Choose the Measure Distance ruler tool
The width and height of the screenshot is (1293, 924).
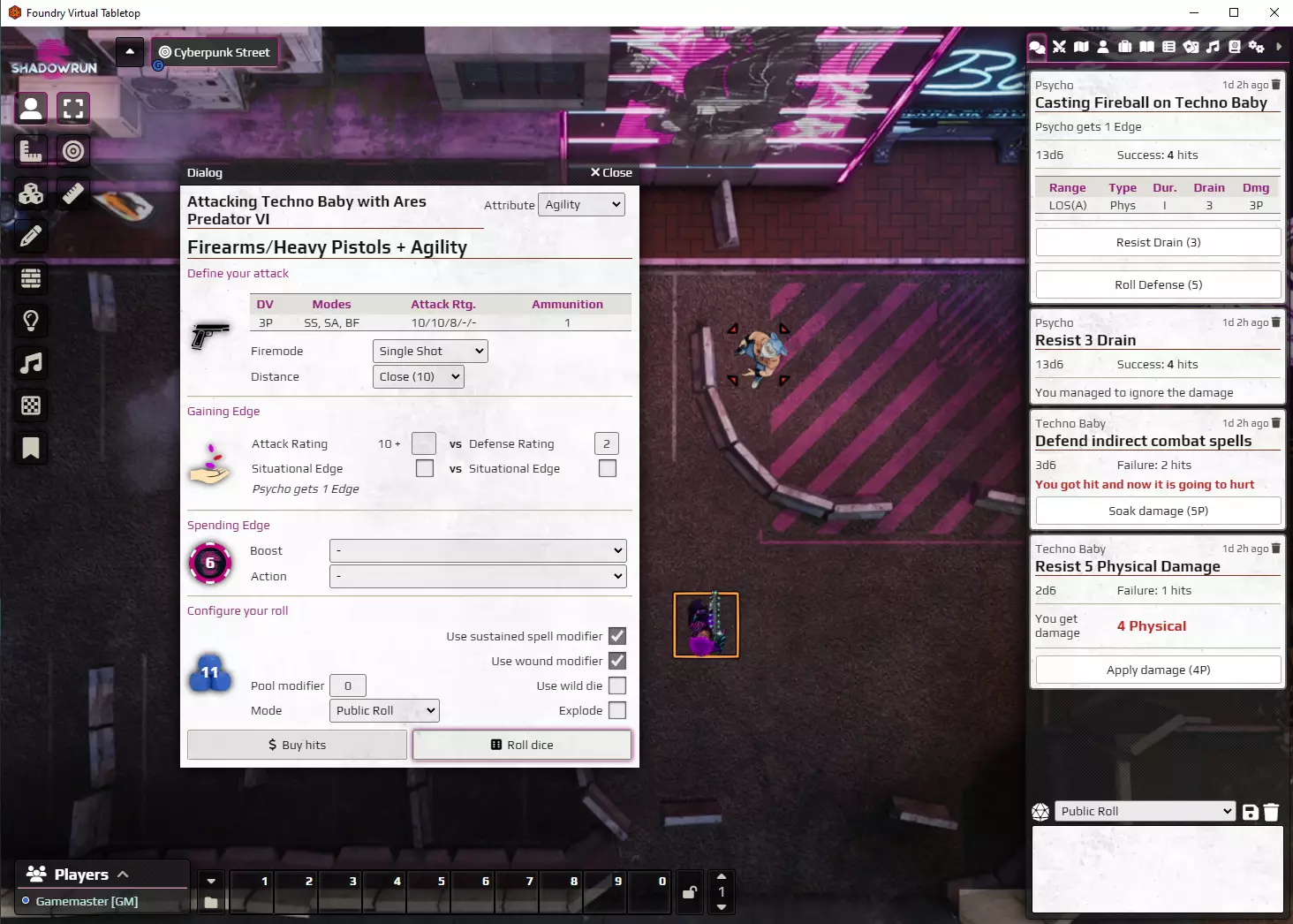click(x=73, y=193)
